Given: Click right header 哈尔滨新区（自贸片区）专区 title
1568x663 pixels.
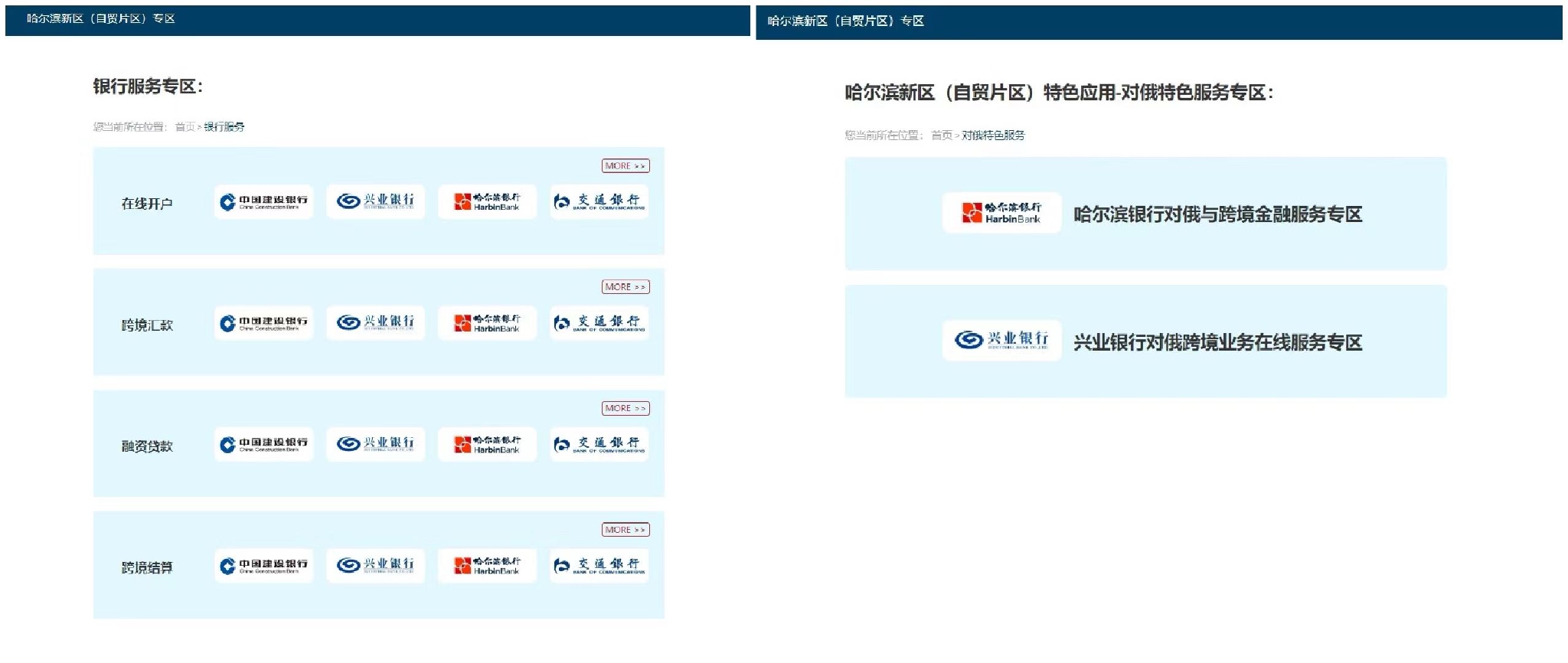Looking at the screenshot, I should [846, 21].
